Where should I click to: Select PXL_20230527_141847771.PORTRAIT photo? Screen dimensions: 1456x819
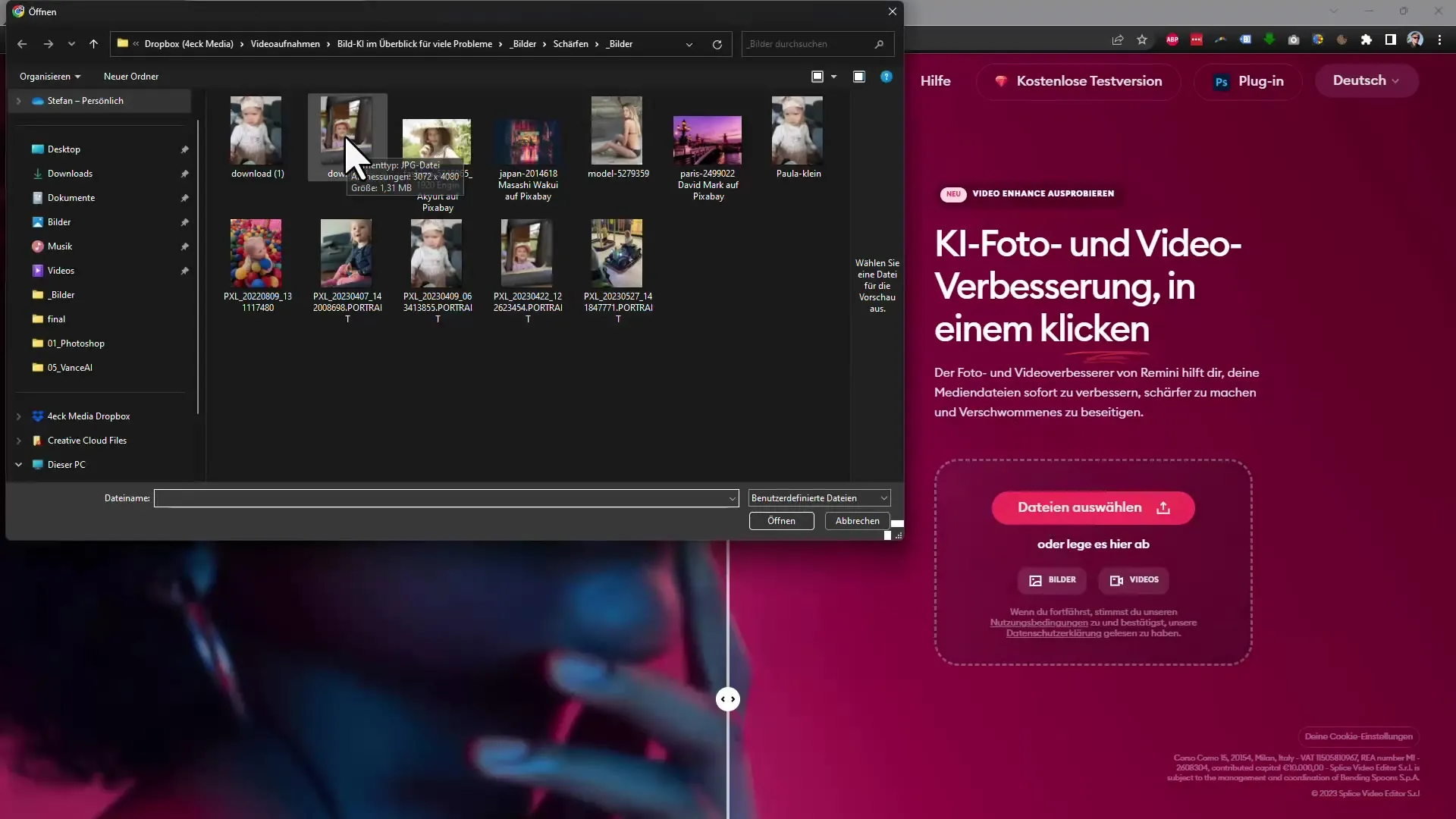pyautogui.click(x=618, y=271)
